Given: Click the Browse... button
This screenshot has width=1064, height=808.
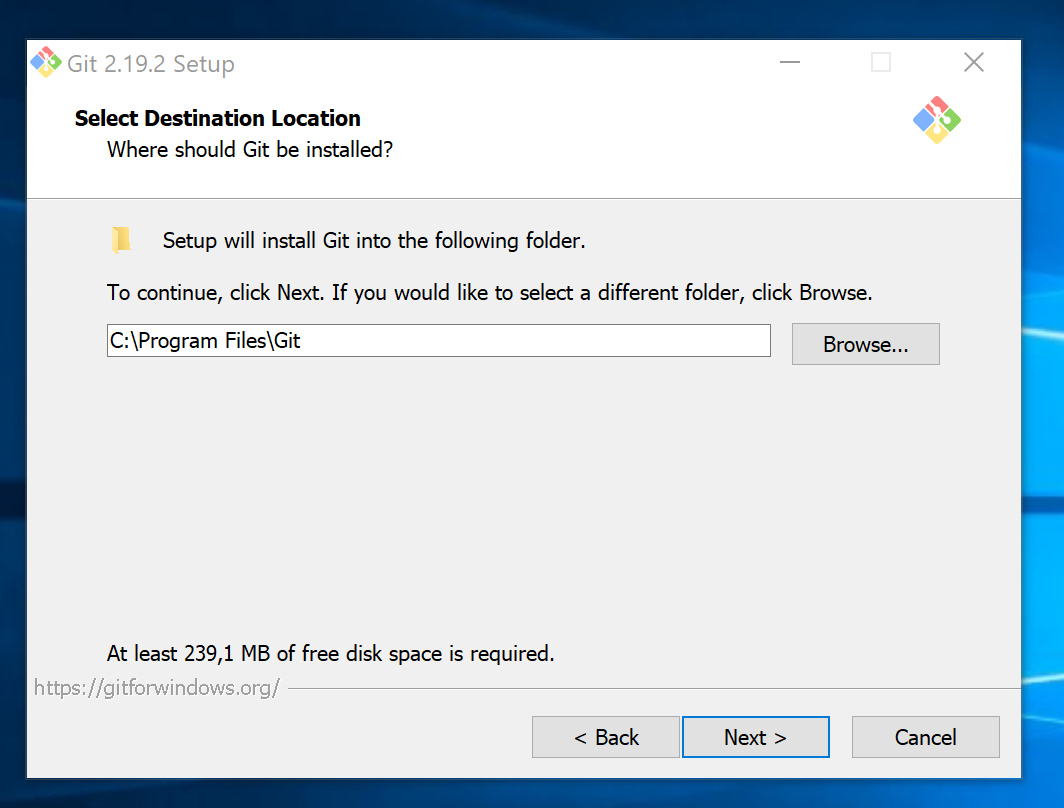Looking at the screenshot, I should point(865,344).
